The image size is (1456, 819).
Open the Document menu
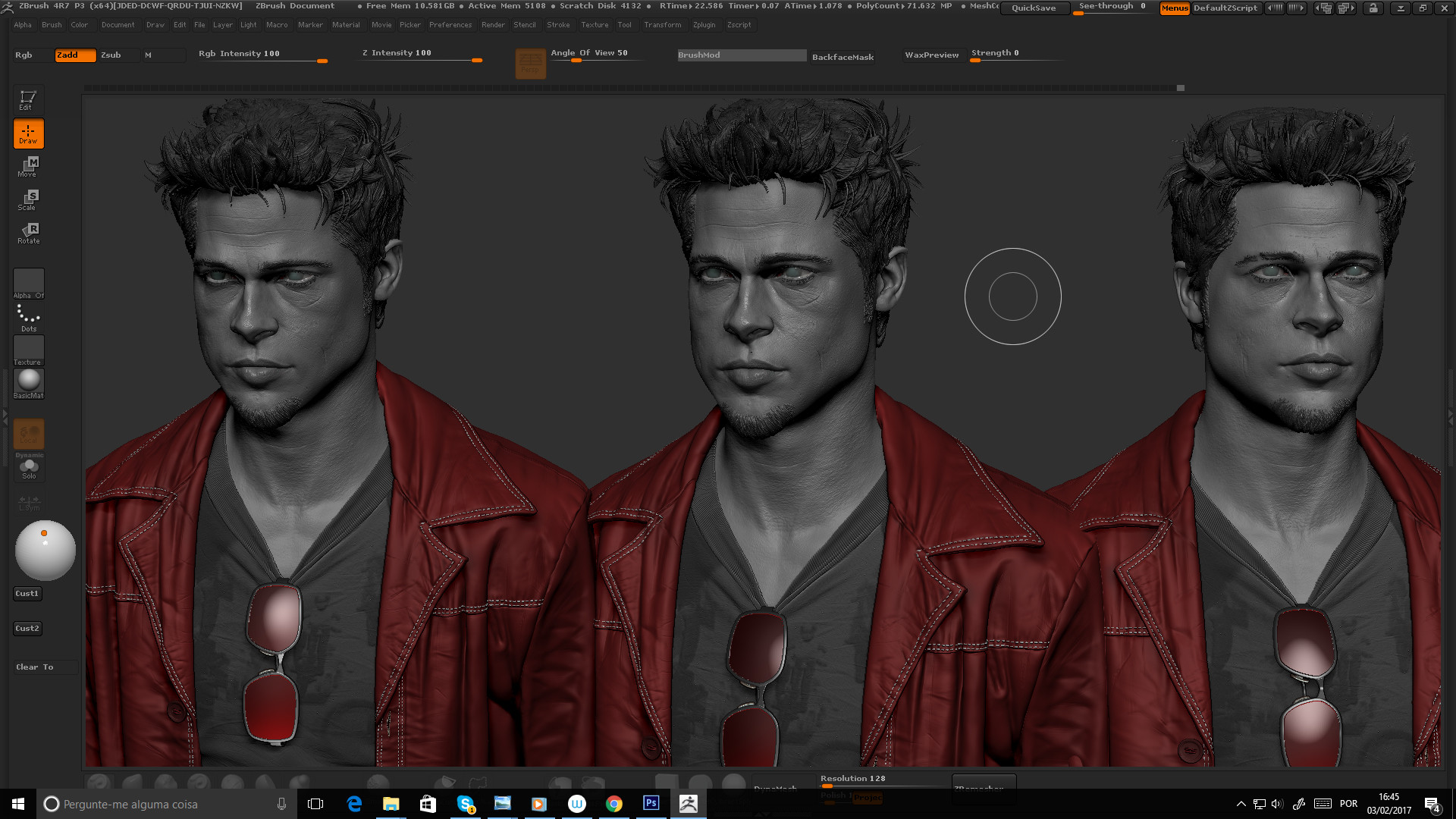point(118,25)
